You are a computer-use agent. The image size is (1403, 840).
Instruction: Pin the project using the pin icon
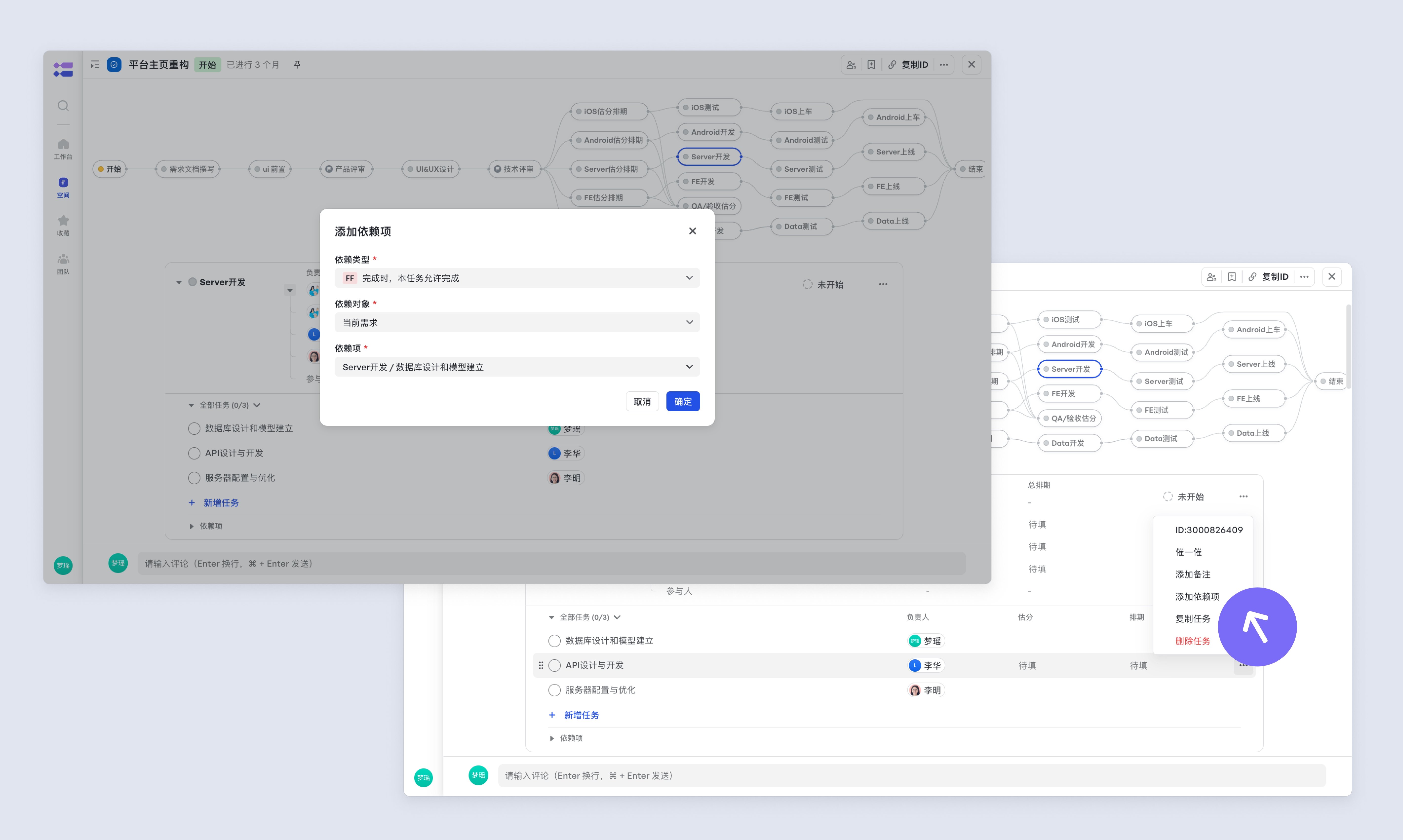(297, 64)
